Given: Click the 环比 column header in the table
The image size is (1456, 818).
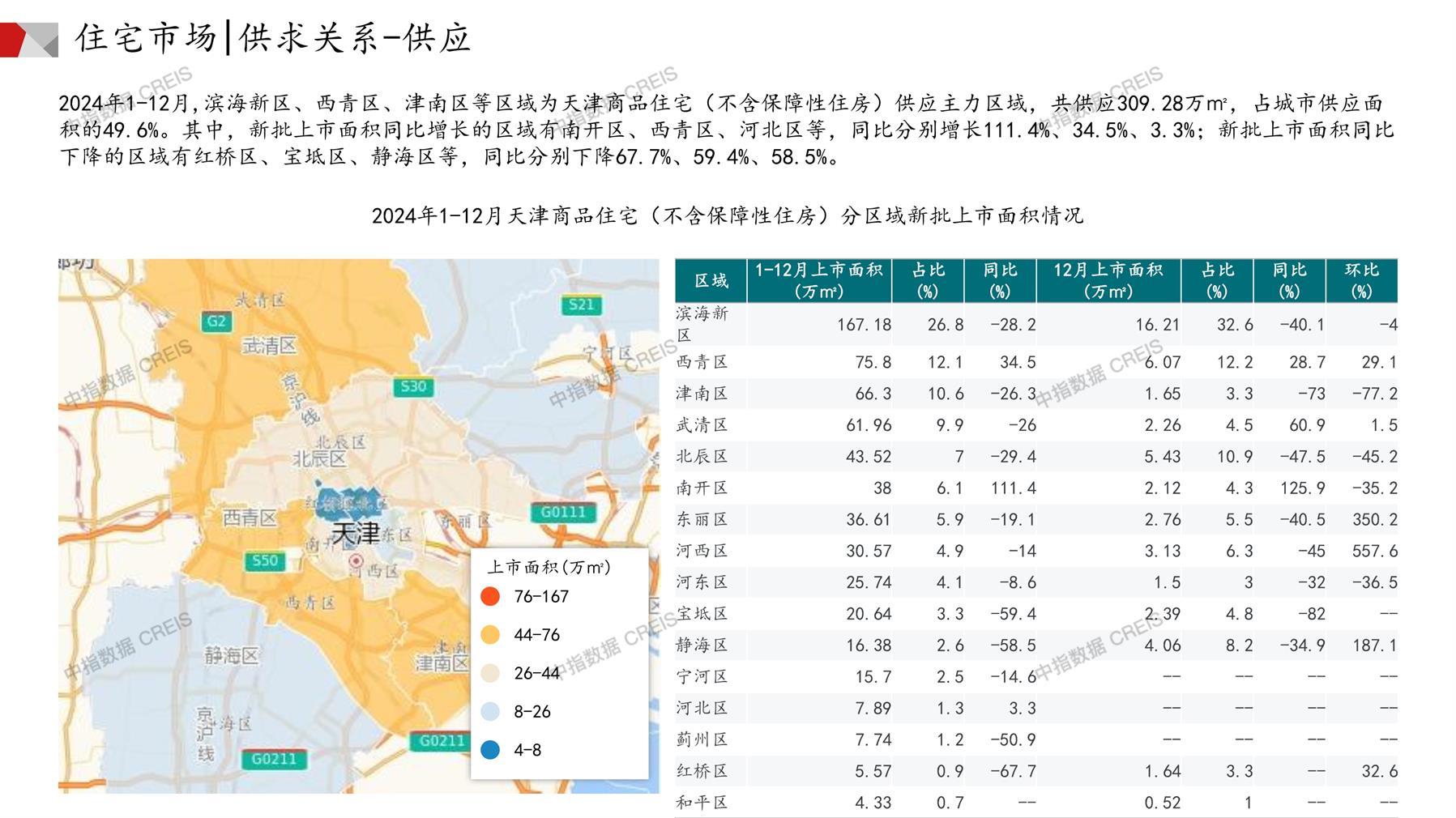Looking at the screenshot, I should [x=1361, y=281].
